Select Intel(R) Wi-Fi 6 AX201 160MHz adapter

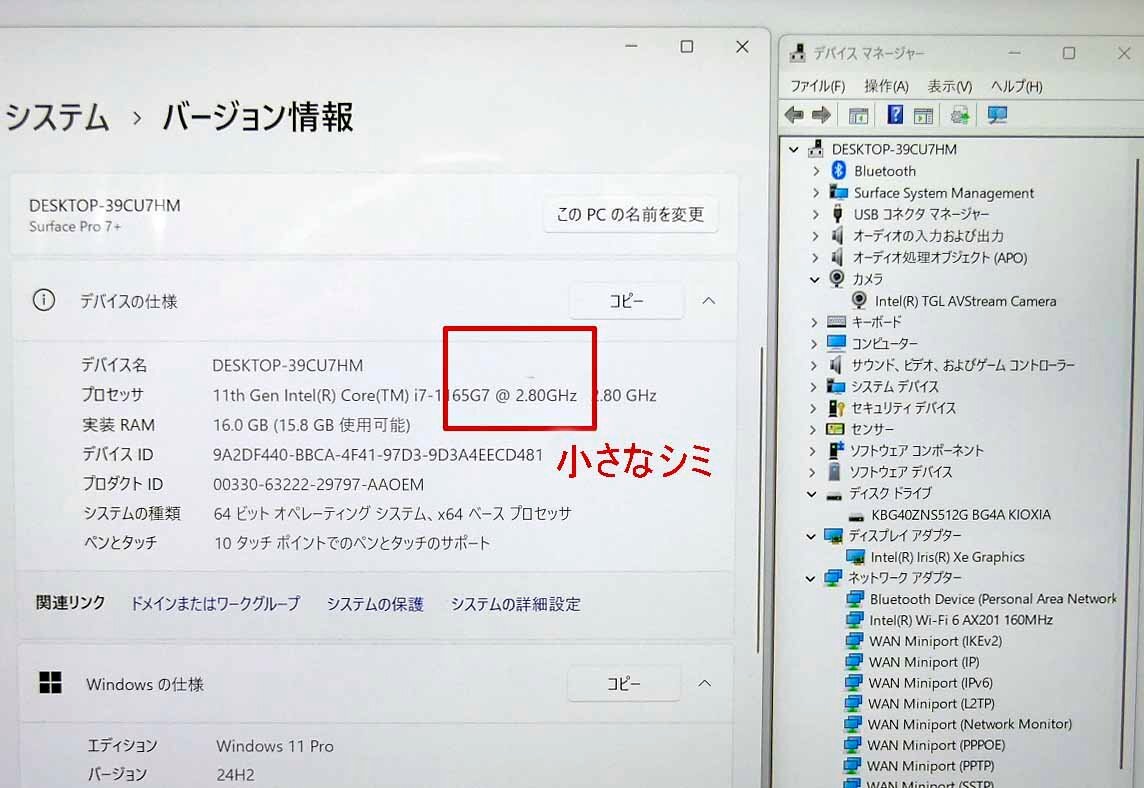point(960,619)
